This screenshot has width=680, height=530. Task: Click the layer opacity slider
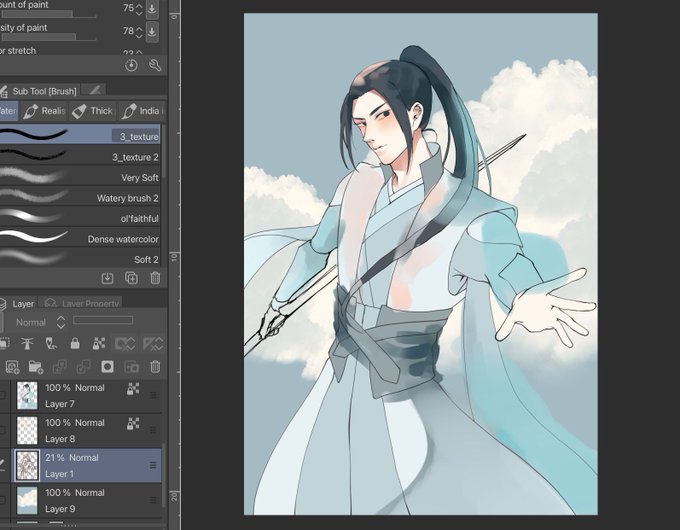pyautogui.click(x=103, y=320)
